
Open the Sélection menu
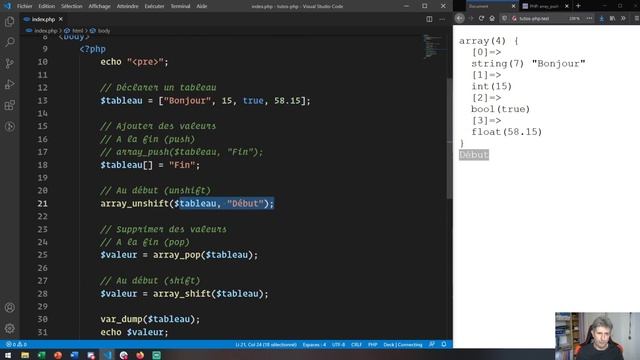71,6
